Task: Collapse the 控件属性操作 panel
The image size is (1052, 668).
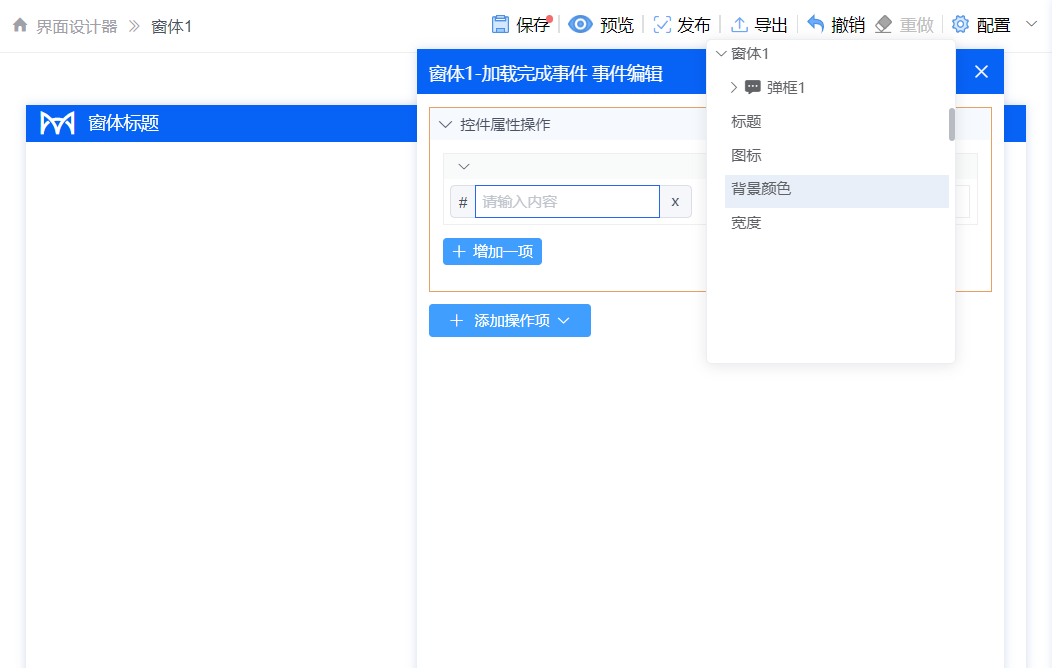Action: (x=445, y=123)
